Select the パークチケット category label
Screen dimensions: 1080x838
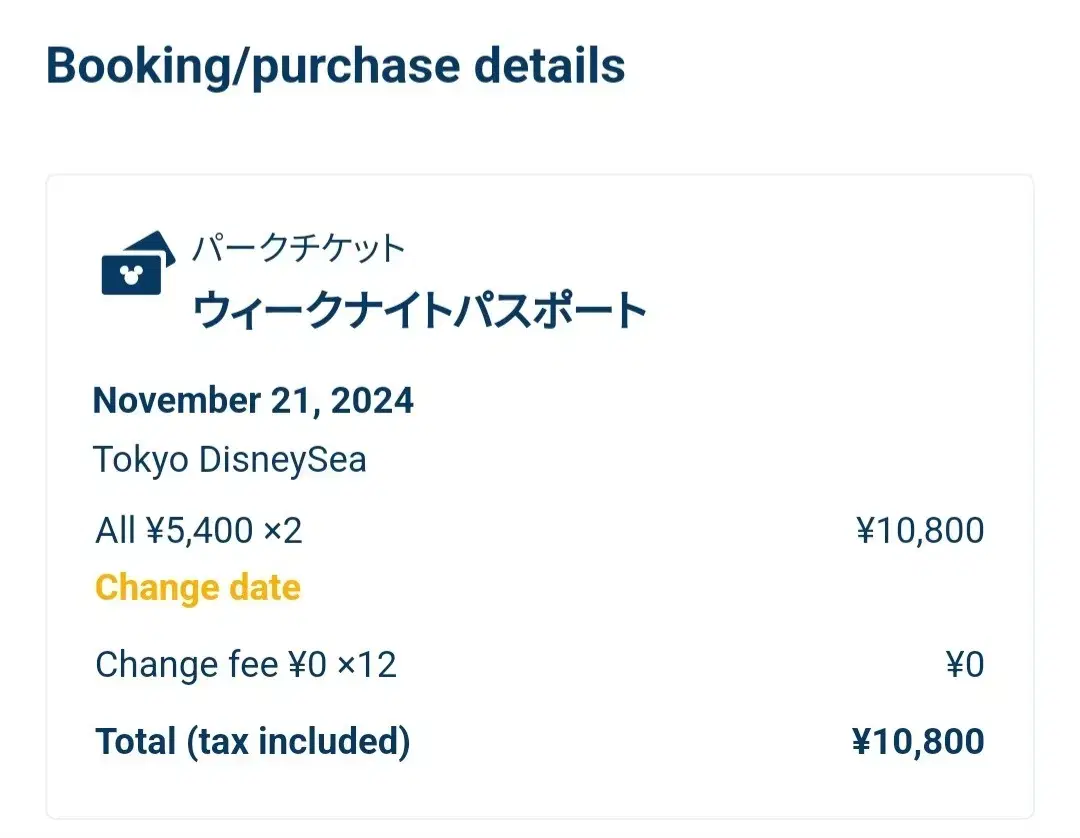[298, 249]
